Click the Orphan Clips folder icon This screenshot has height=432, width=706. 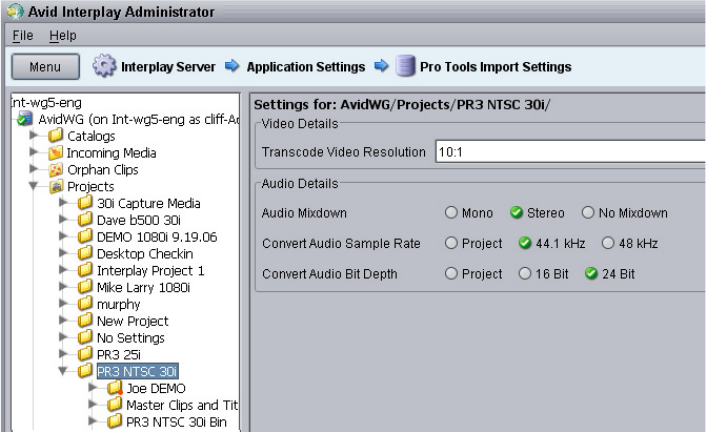[56, 170]
